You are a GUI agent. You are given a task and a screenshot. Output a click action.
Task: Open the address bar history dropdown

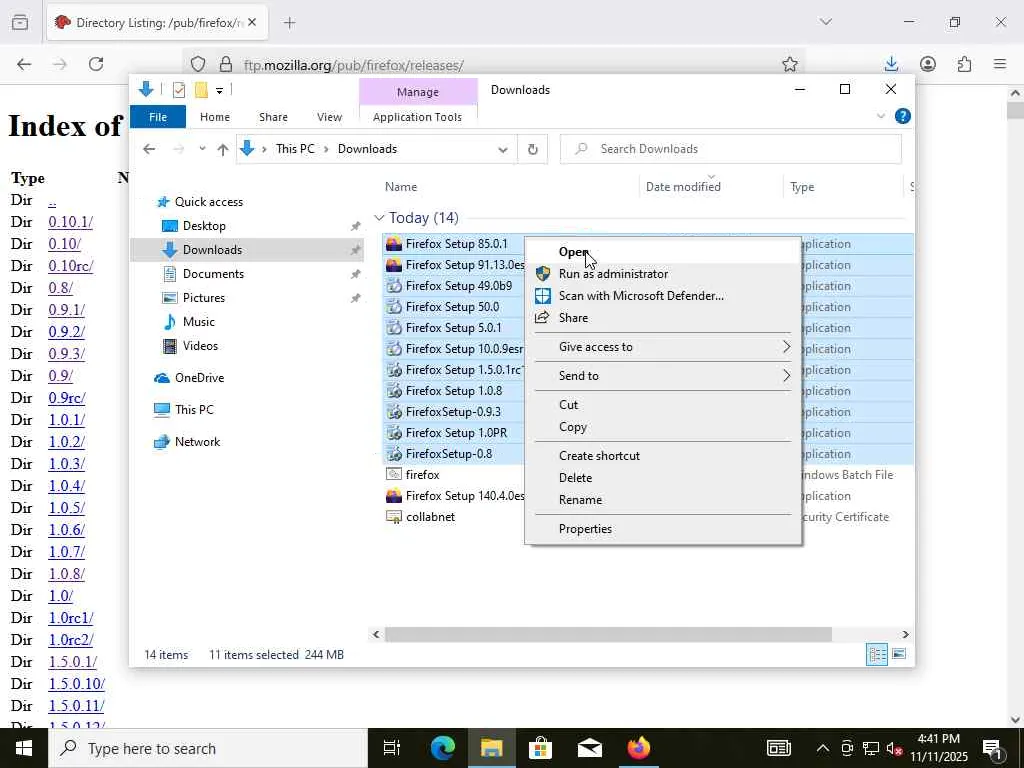(502, 150)
